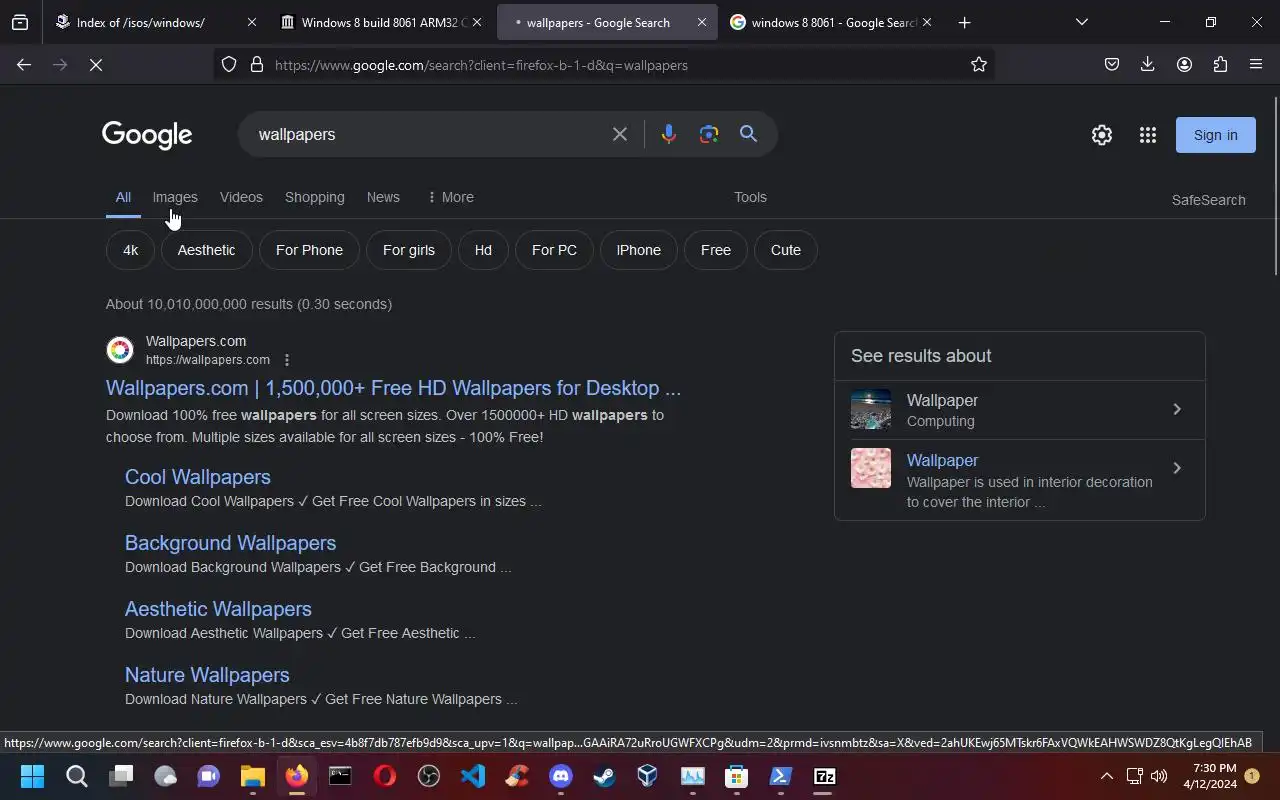Open the Nature Wallpapers sitelink
1280x800 pixels.
[207, 675]
